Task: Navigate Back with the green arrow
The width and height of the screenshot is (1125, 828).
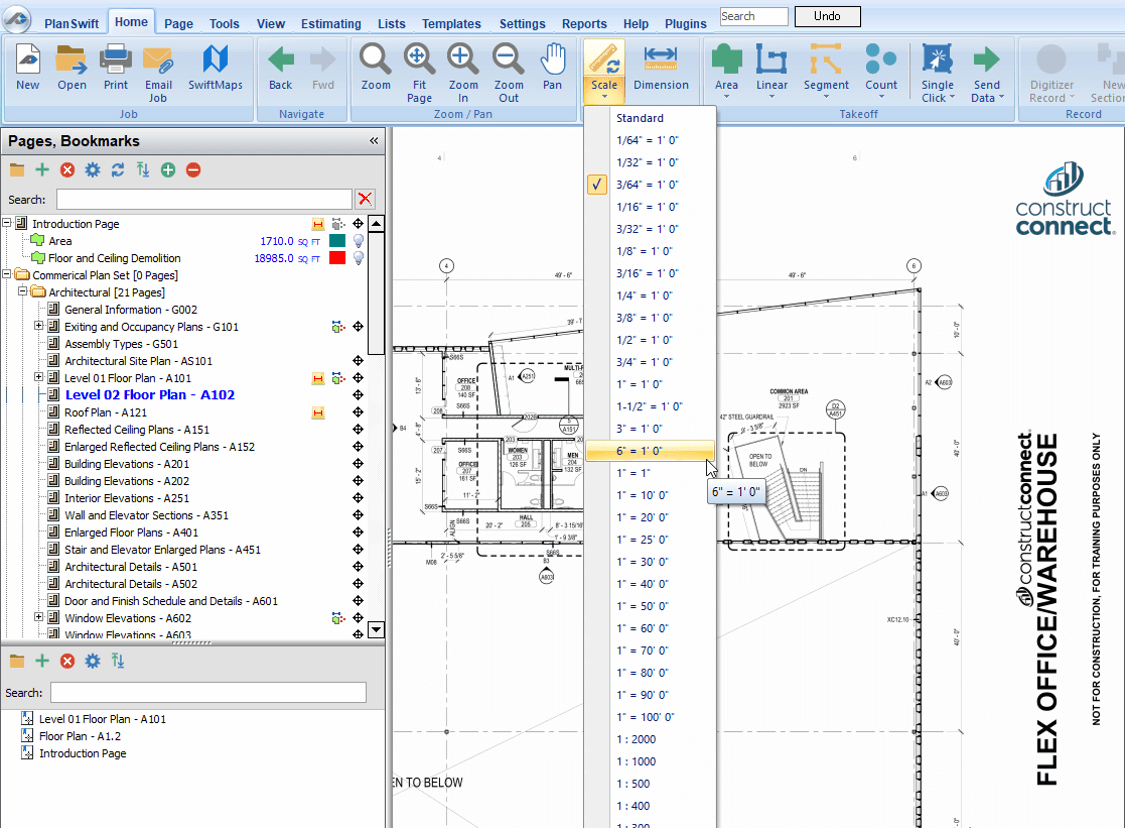Action: [281, 60]
